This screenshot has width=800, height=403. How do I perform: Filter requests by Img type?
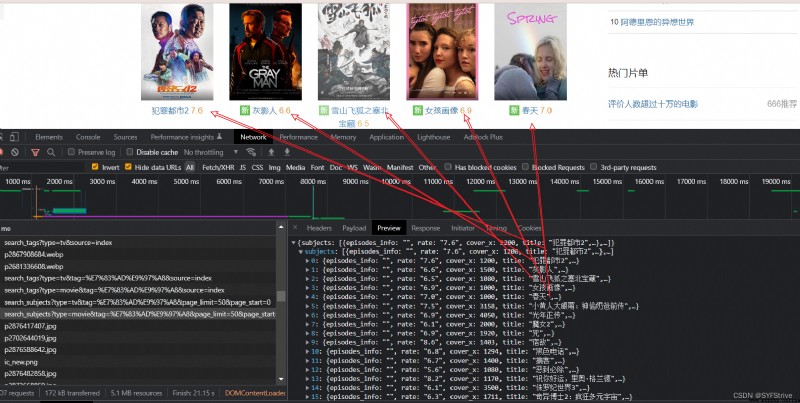(x=274, y=167)
